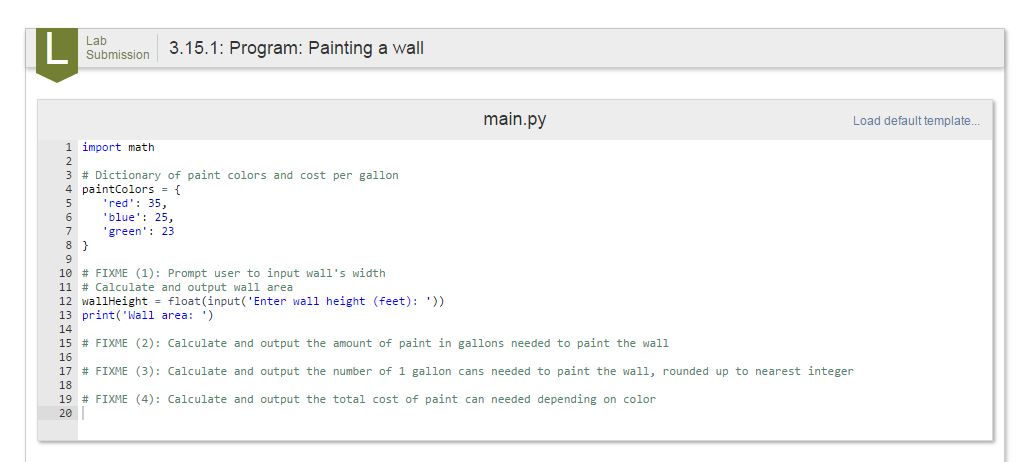Place cursor on the 'red': 35 entry
1023x462 pixels.
click(x=135, y=203)
